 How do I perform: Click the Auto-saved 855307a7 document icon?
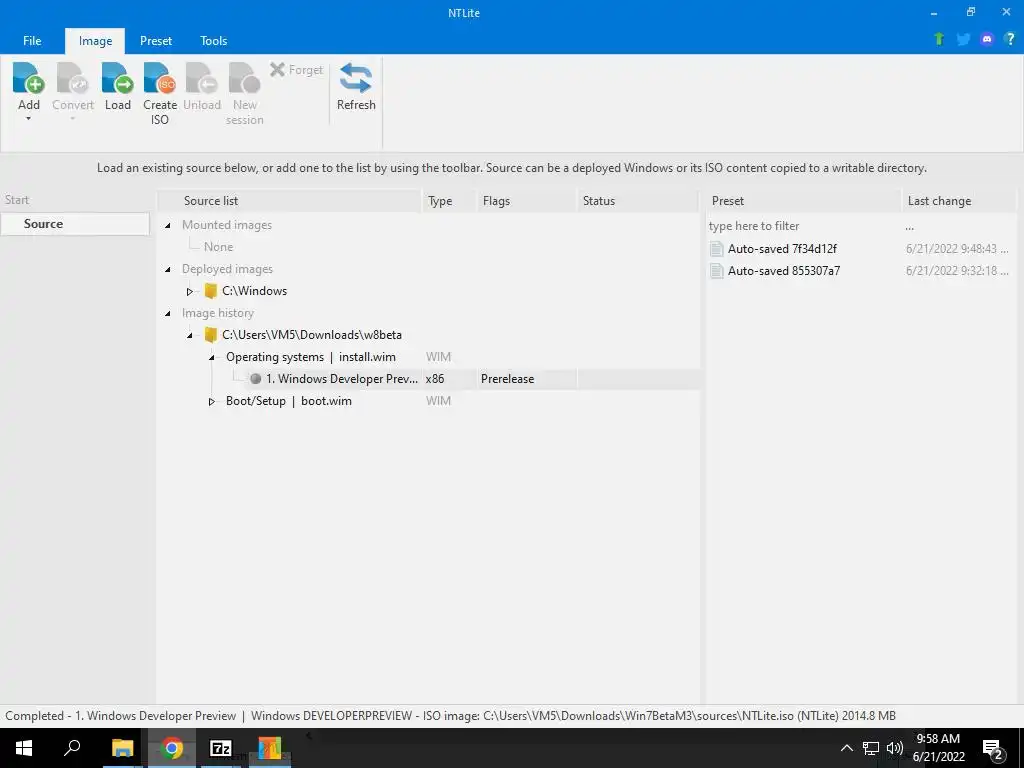coord(716,270)
